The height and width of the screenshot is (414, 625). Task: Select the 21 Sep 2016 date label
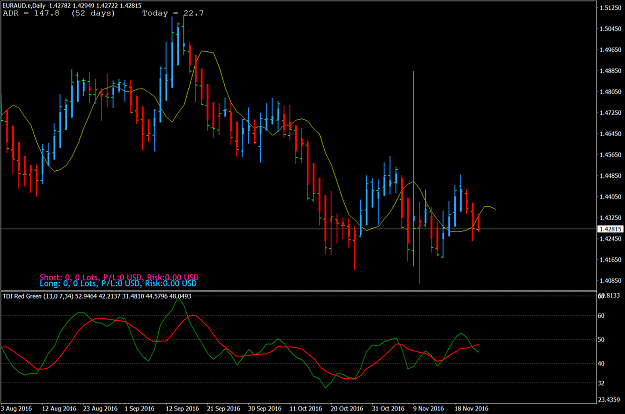tap(224, 408)
